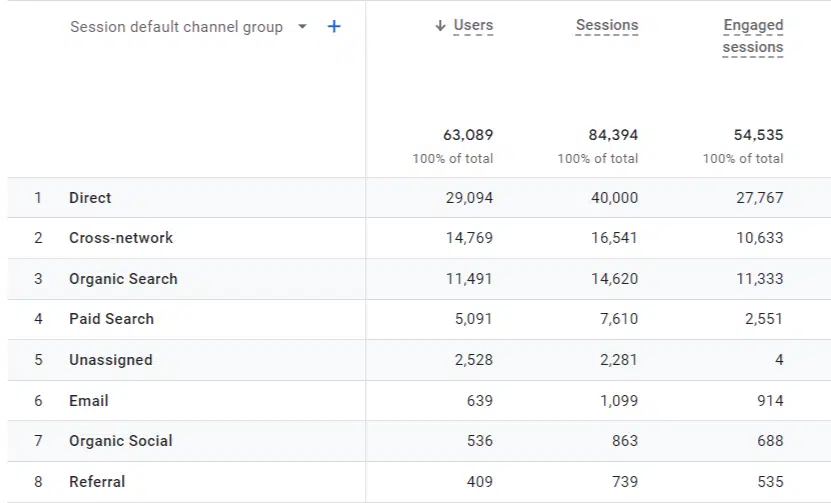The width and height of the screenshot is (831, 503).
Task: Click Direct users value 29,094
Action: [x=469, y=198]
